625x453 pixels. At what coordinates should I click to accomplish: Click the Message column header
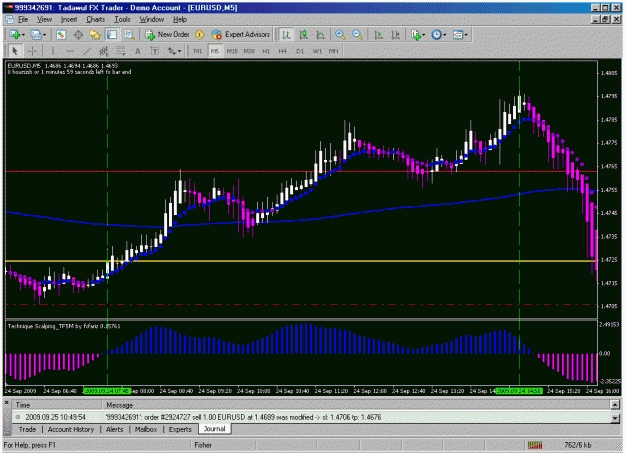pos(356,405)
